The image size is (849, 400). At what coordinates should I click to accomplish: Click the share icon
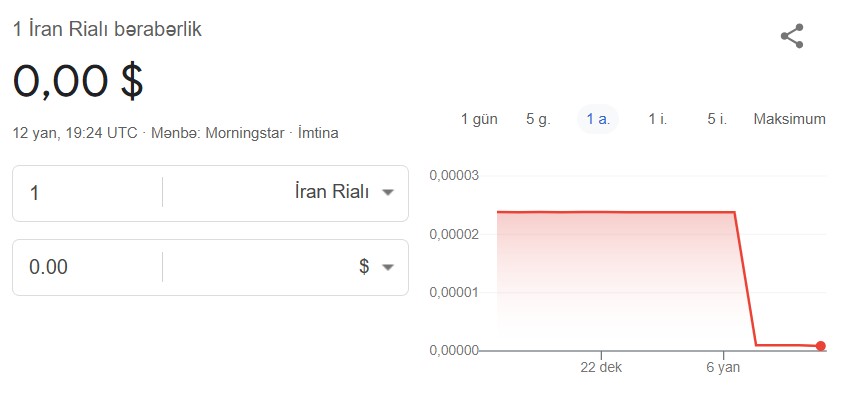pos(792,37)
